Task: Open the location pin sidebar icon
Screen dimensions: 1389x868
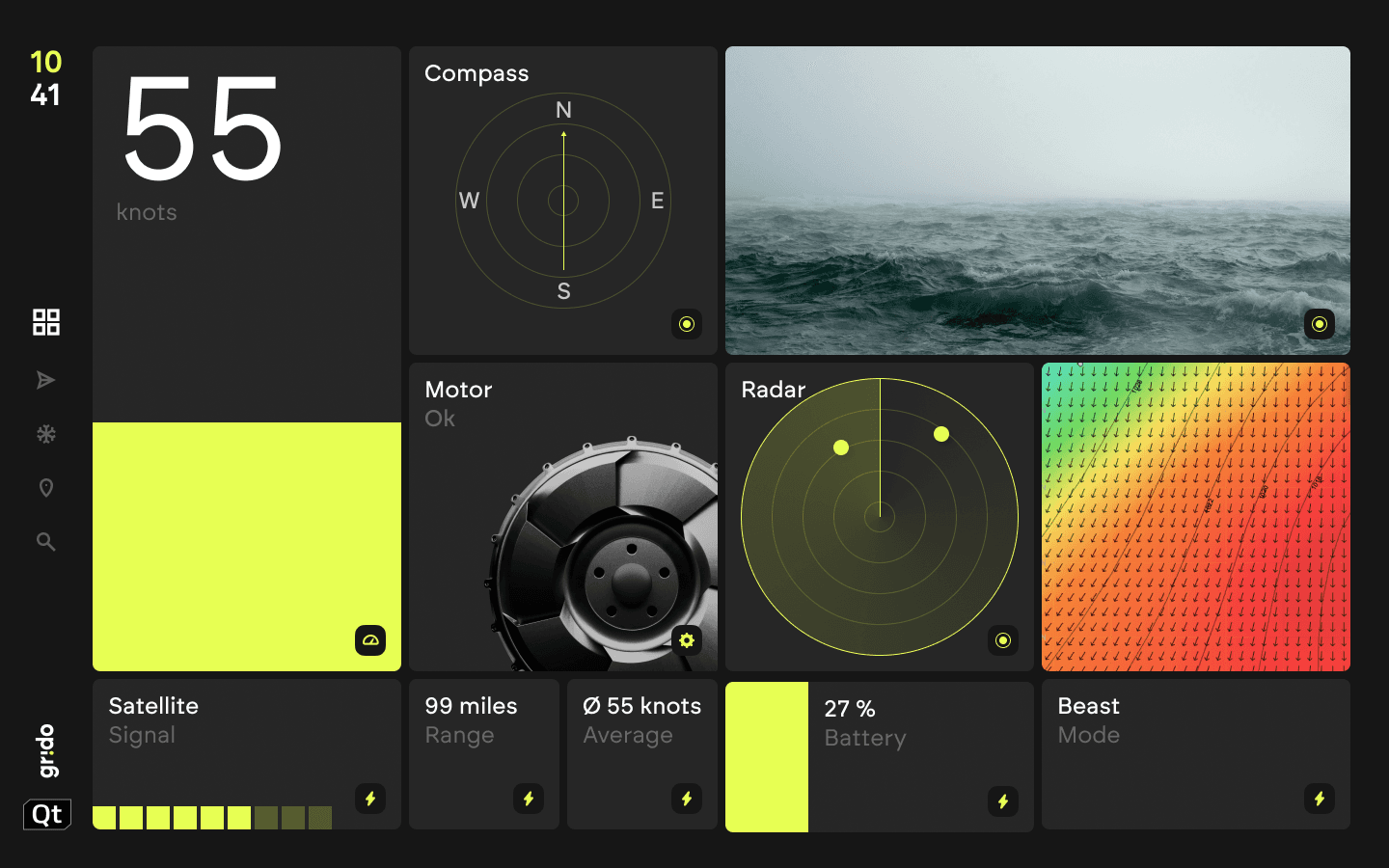Action: [45, 488]
